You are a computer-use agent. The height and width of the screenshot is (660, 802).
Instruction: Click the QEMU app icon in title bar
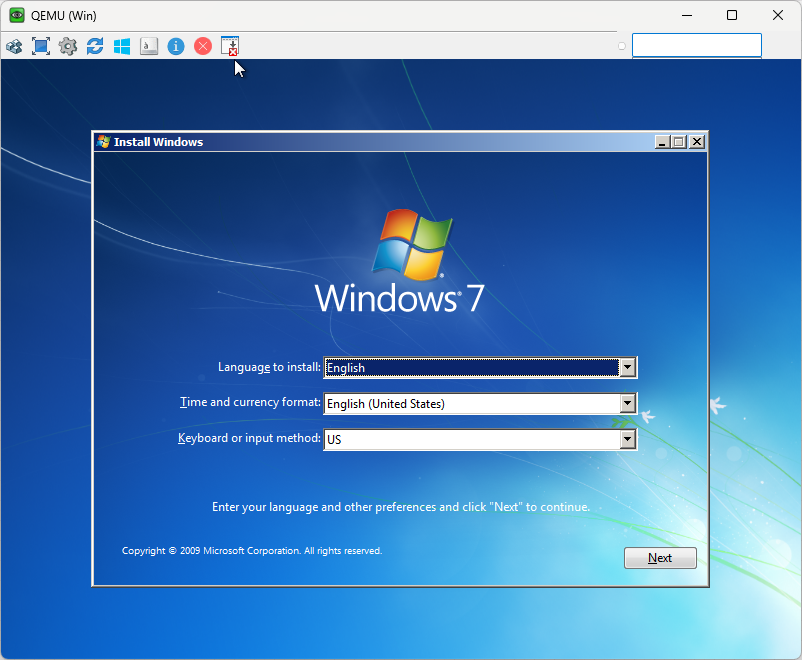17,15
